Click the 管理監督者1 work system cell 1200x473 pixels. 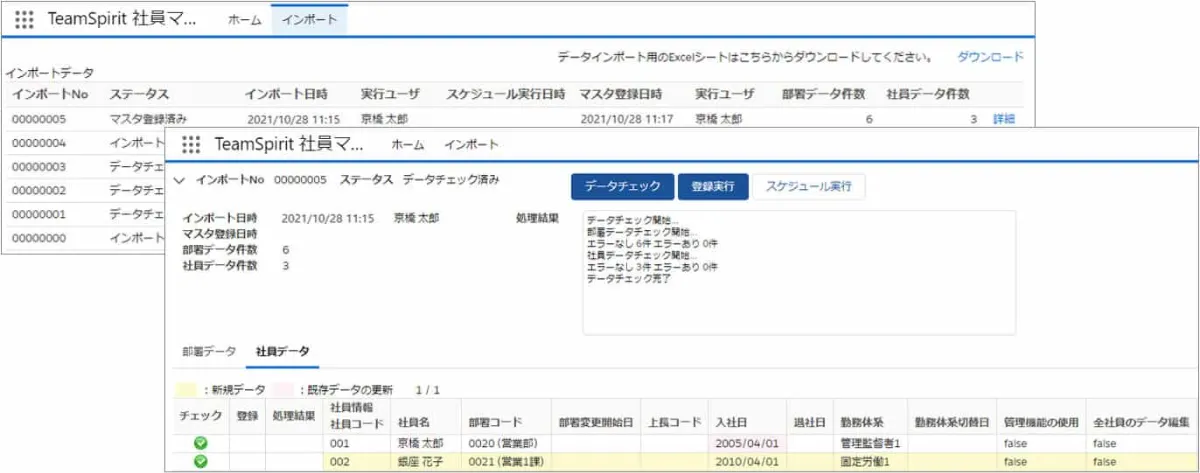(x=871, y=442)
